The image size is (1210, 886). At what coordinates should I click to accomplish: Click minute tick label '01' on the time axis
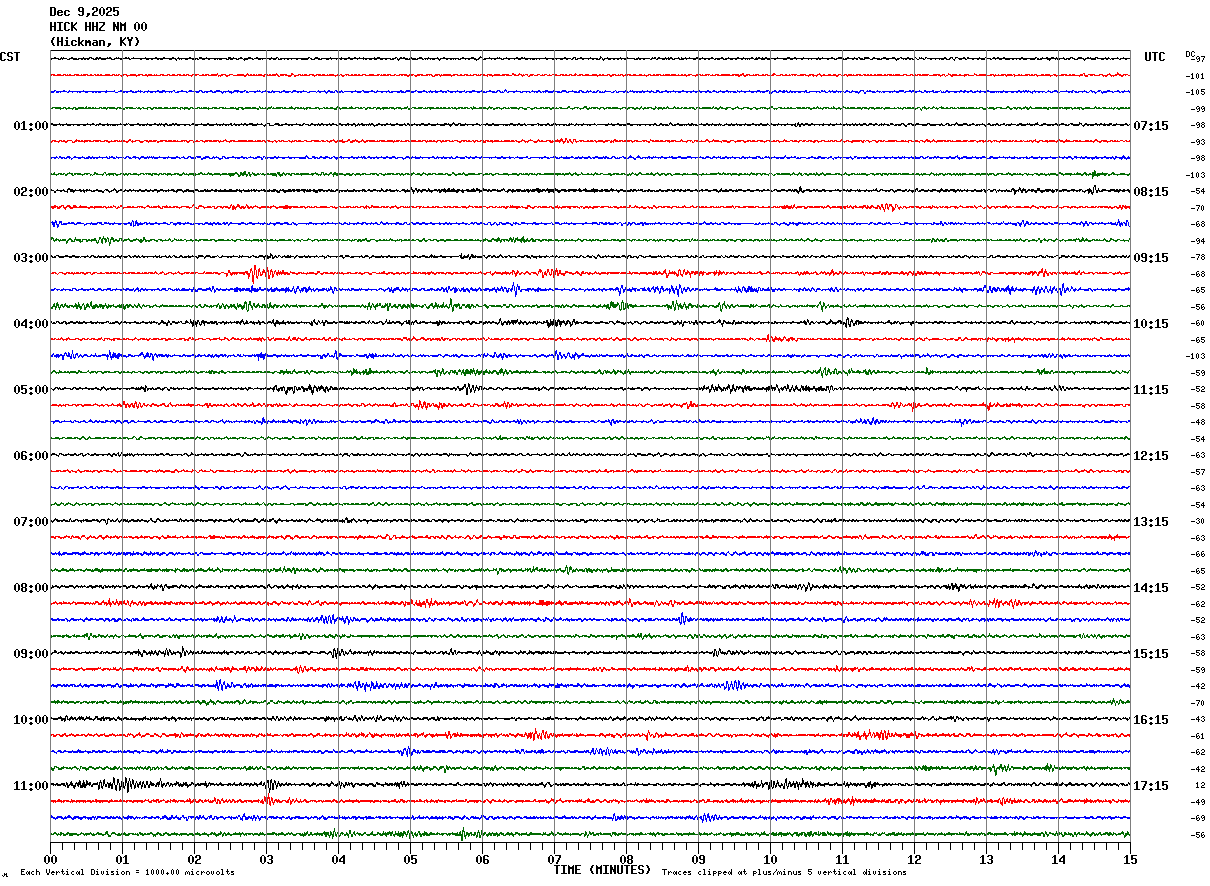122,859
